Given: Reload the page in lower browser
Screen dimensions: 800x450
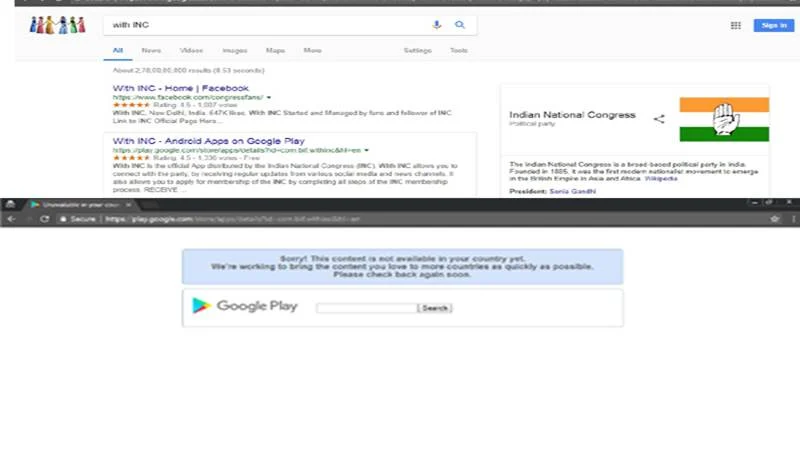Looking at the screenshot, I should [x=45, y=219].
